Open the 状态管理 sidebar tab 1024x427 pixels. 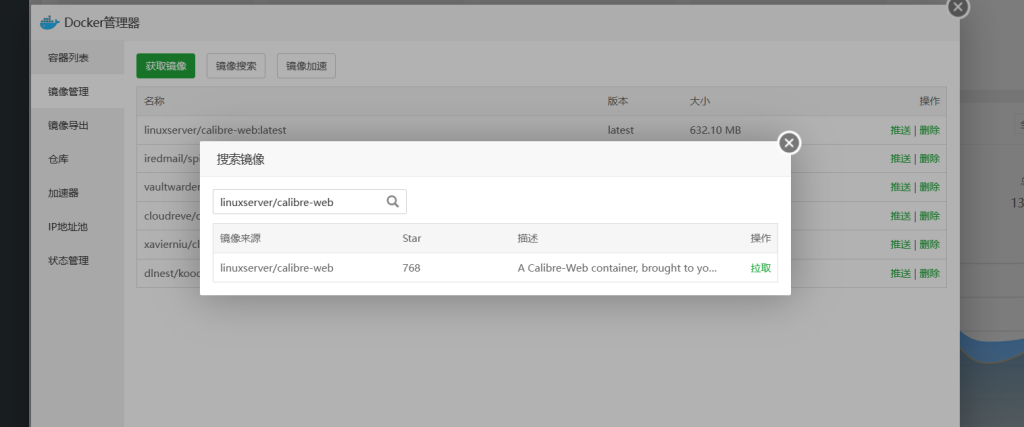[77, 261]
